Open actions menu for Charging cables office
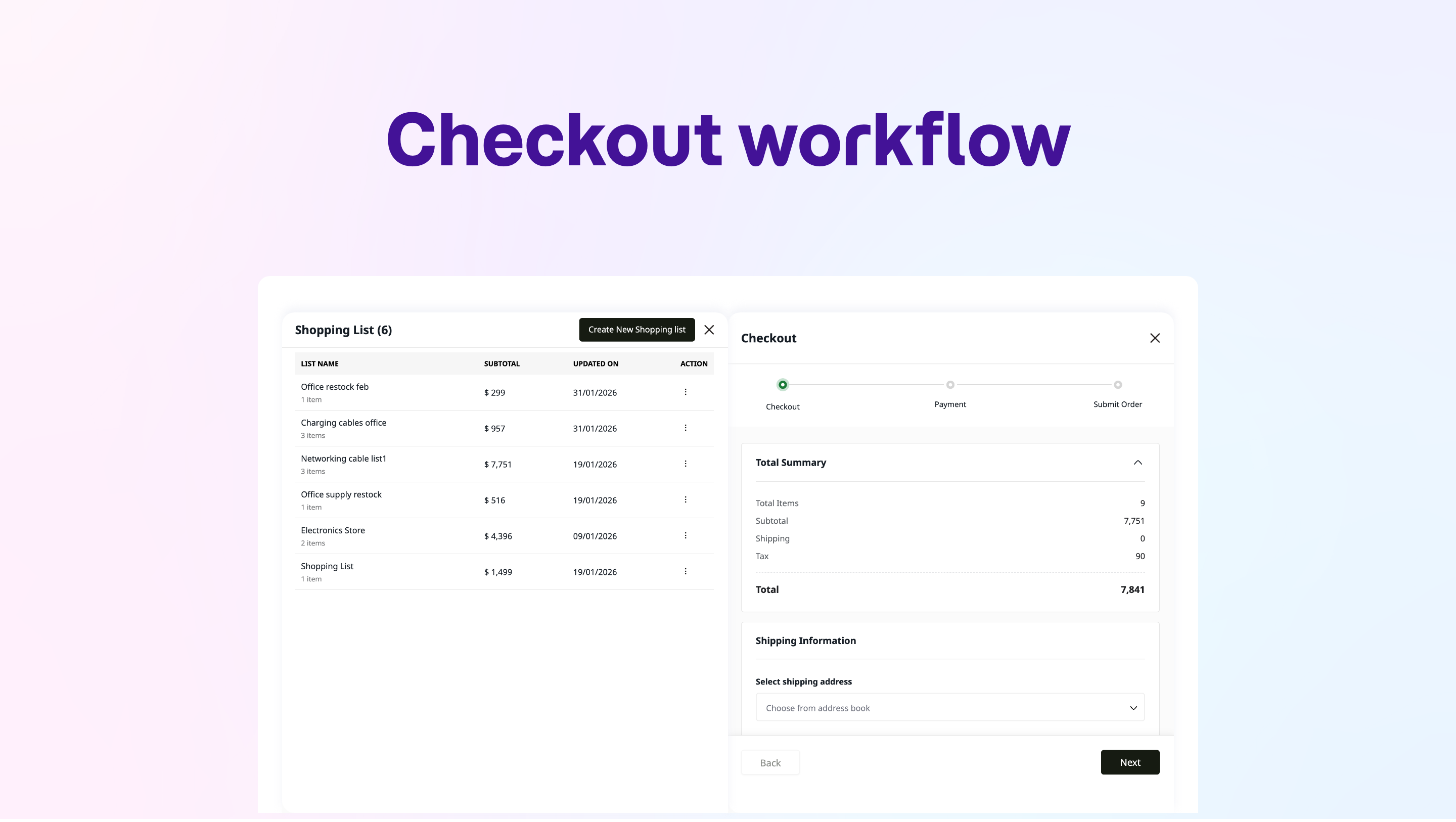Image resolution: width=1456 pixels, height=822 pixels. (x=686, y=428)
